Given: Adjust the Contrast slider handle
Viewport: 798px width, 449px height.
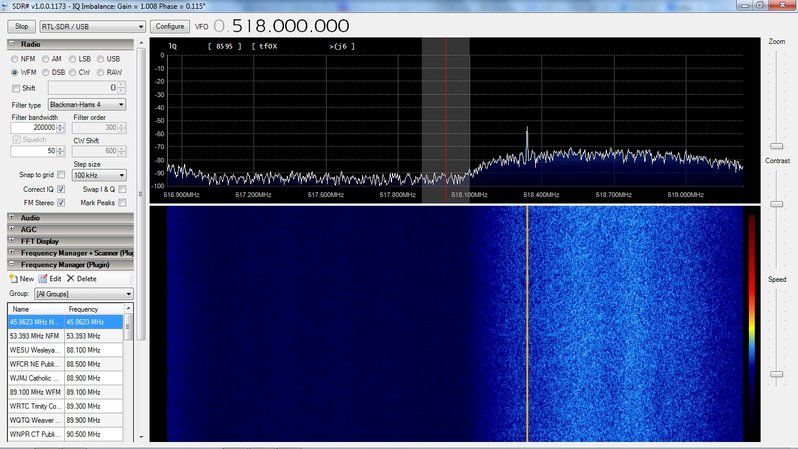Looking at the screenshot, I should tap(777, 204).
